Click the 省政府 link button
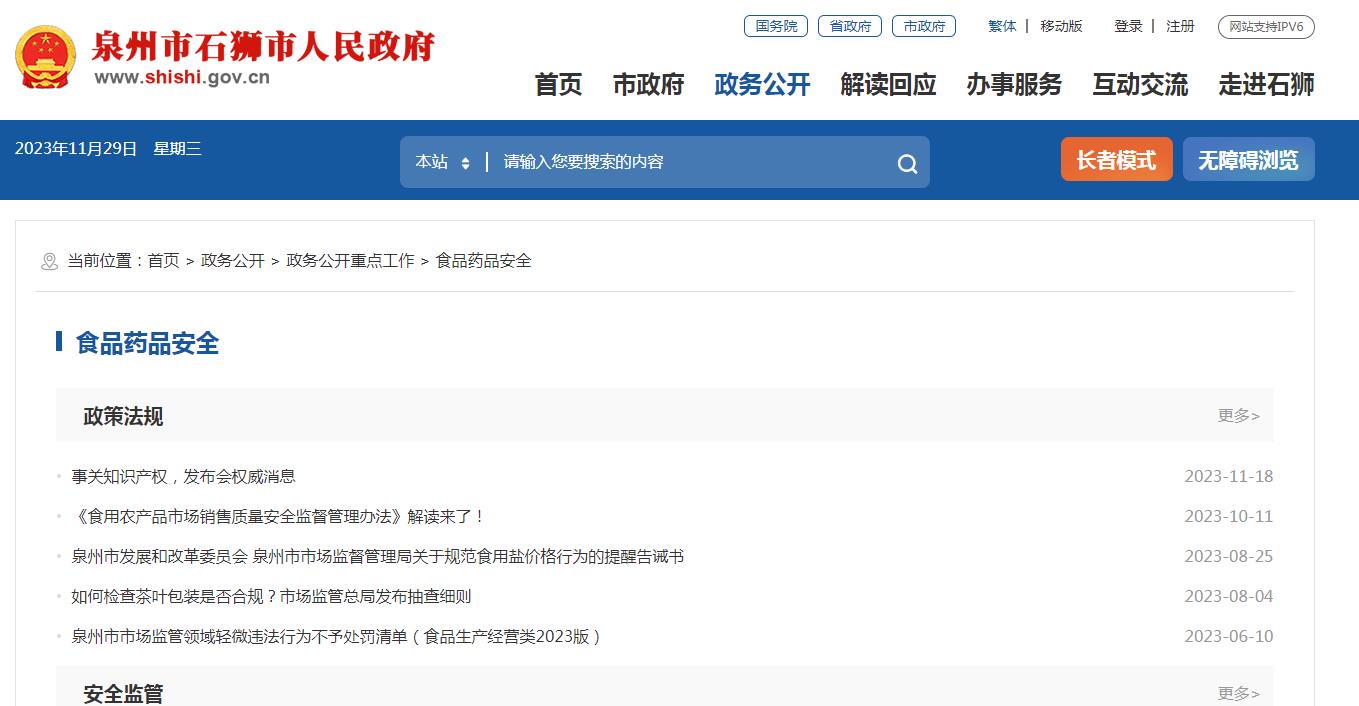Screen dimensions: 1359x706 point(850,26)
